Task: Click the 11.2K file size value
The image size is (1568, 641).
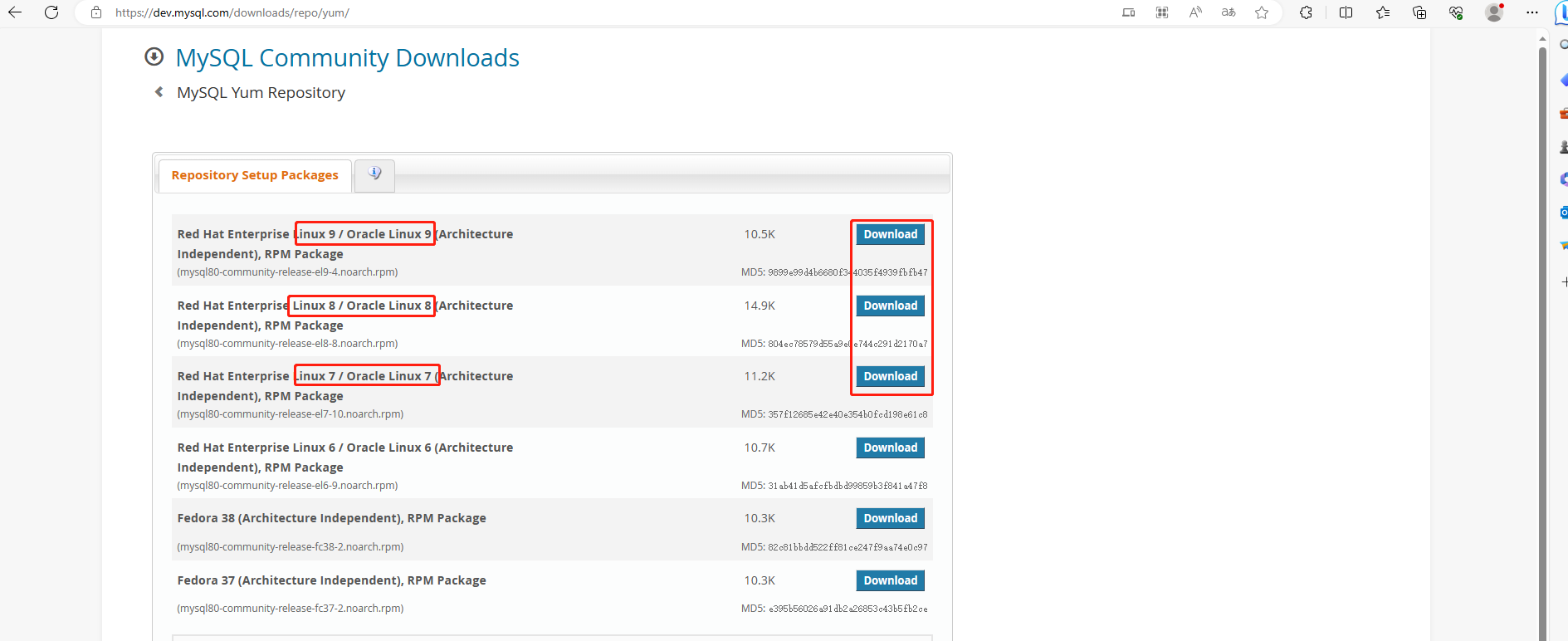Action: coord(760,376)
